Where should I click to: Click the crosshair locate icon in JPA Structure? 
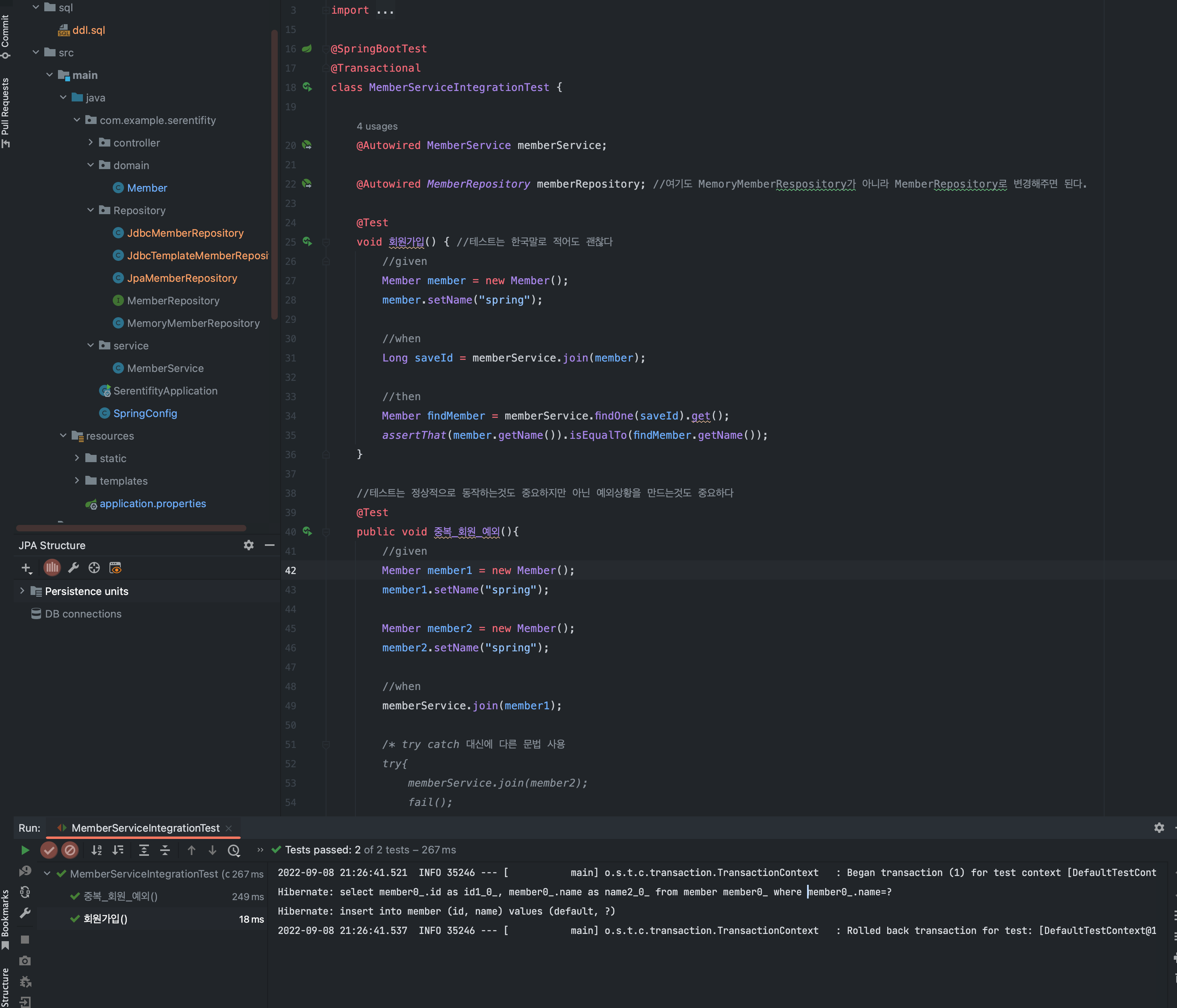pos(94,568)
